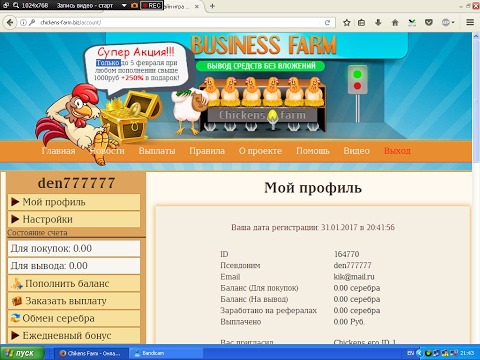Log out via the Выход link
The width and height of the screenshot is (480, 360).
[397, 151]
